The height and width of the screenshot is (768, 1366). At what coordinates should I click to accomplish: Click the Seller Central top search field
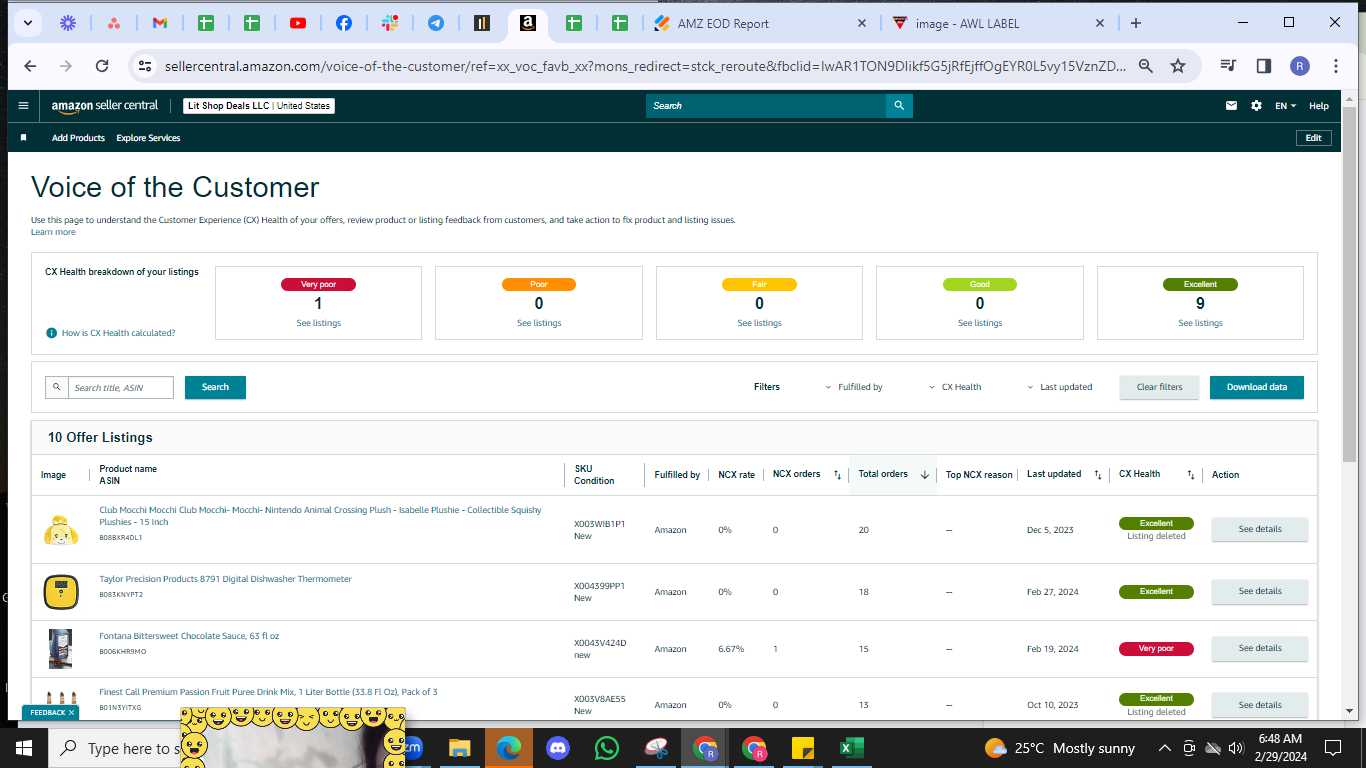[x=766, y=105]
